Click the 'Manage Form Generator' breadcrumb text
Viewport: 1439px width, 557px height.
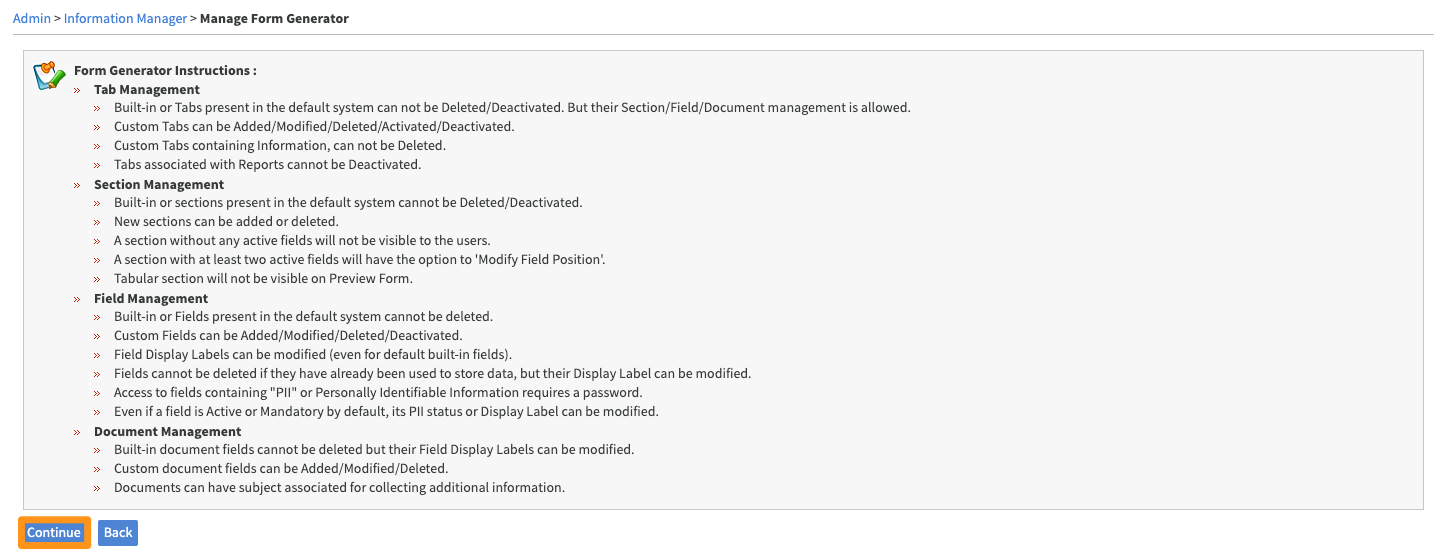coord(274,18)
